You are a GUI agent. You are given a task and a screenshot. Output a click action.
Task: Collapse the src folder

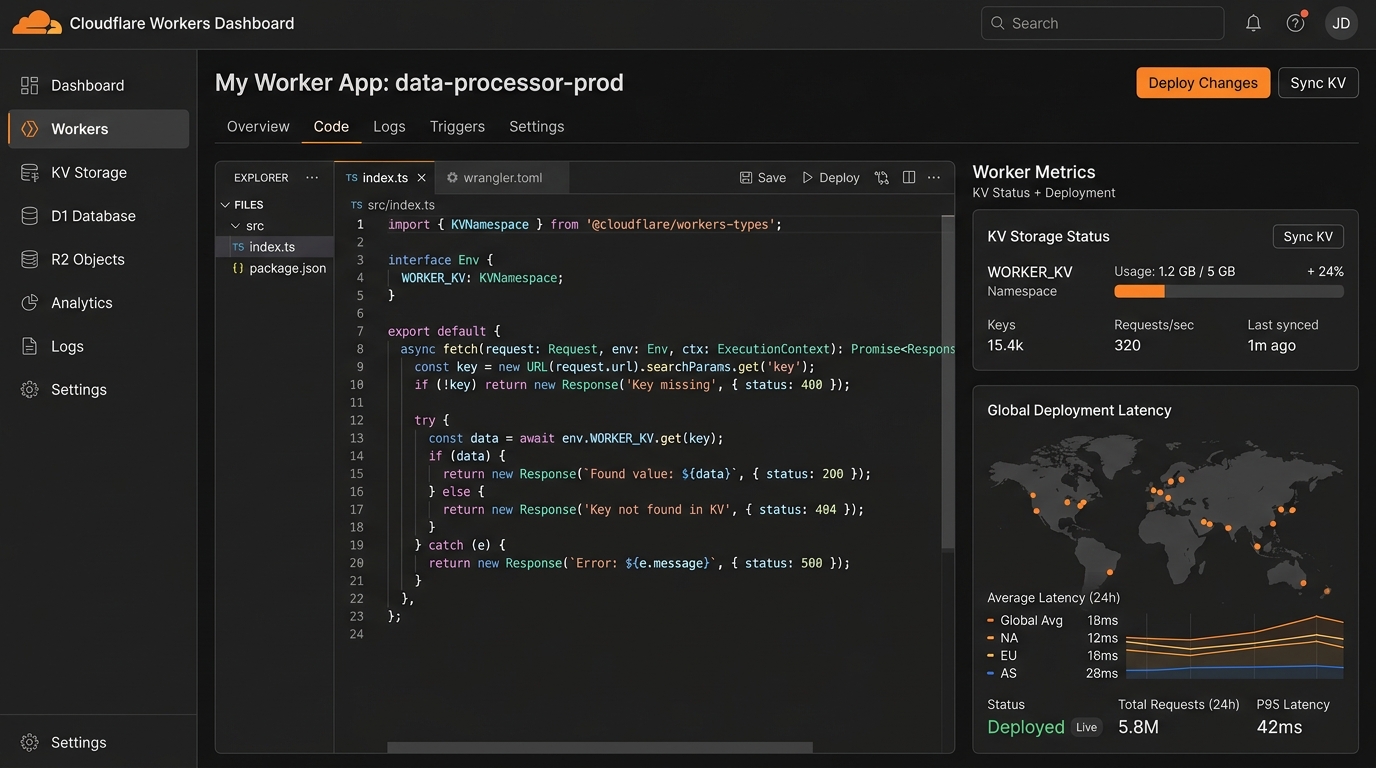236,226
